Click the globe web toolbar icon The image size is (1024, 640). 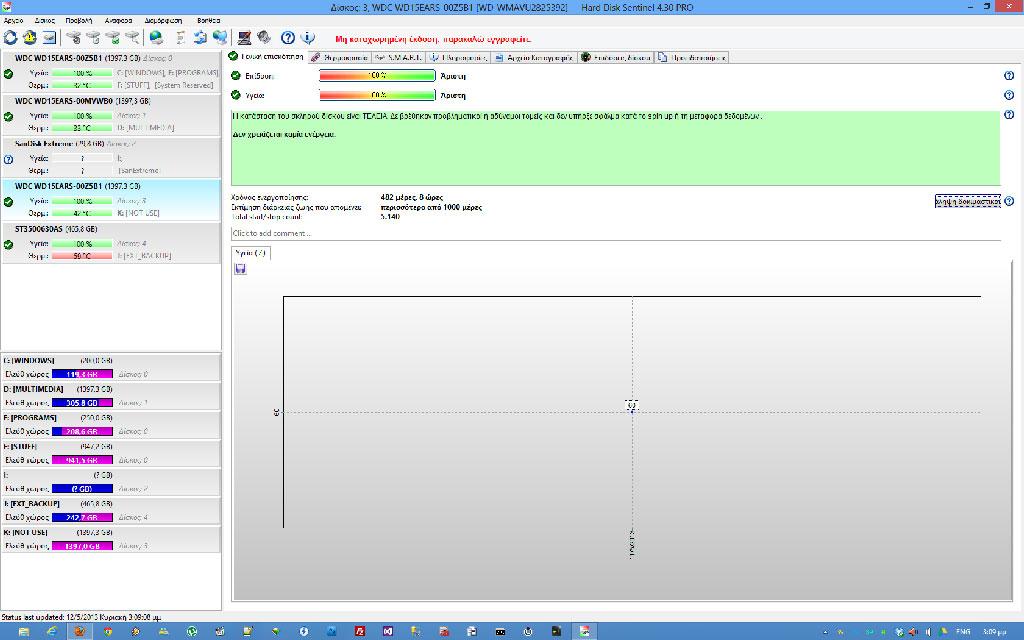coord(156,38)
